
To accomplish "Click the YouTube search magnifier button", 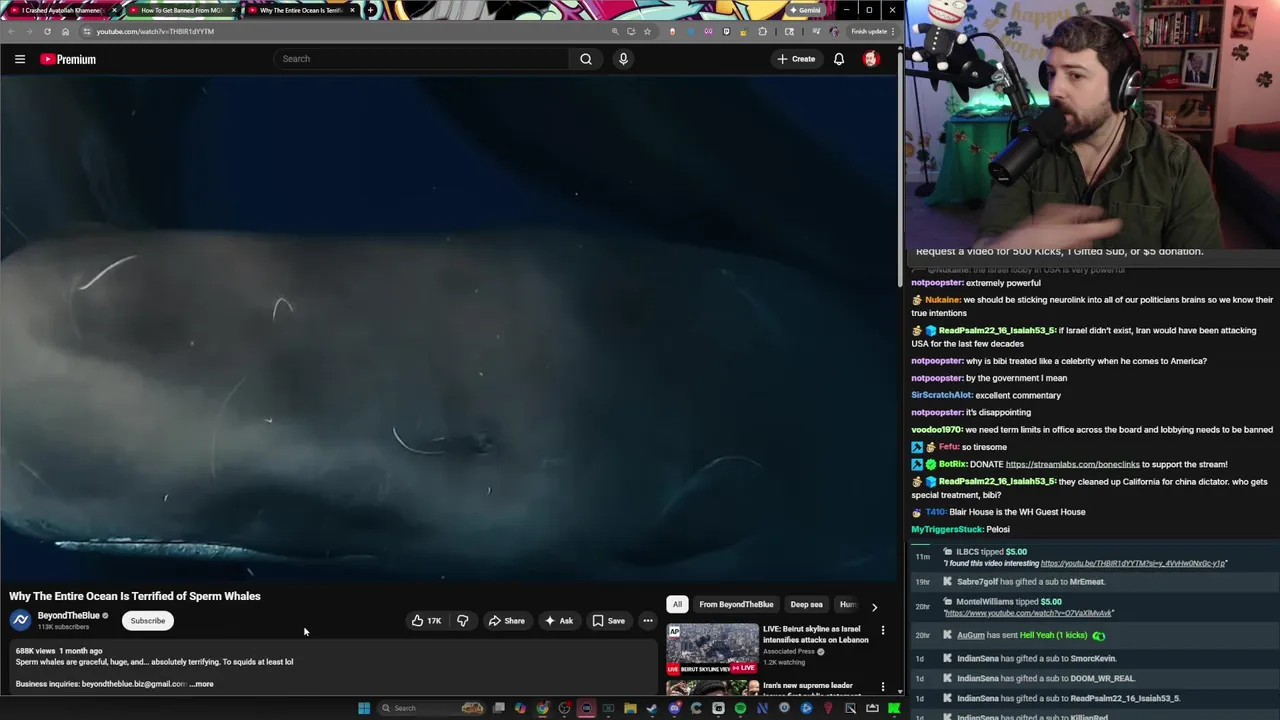I will (x=586, y=59).
